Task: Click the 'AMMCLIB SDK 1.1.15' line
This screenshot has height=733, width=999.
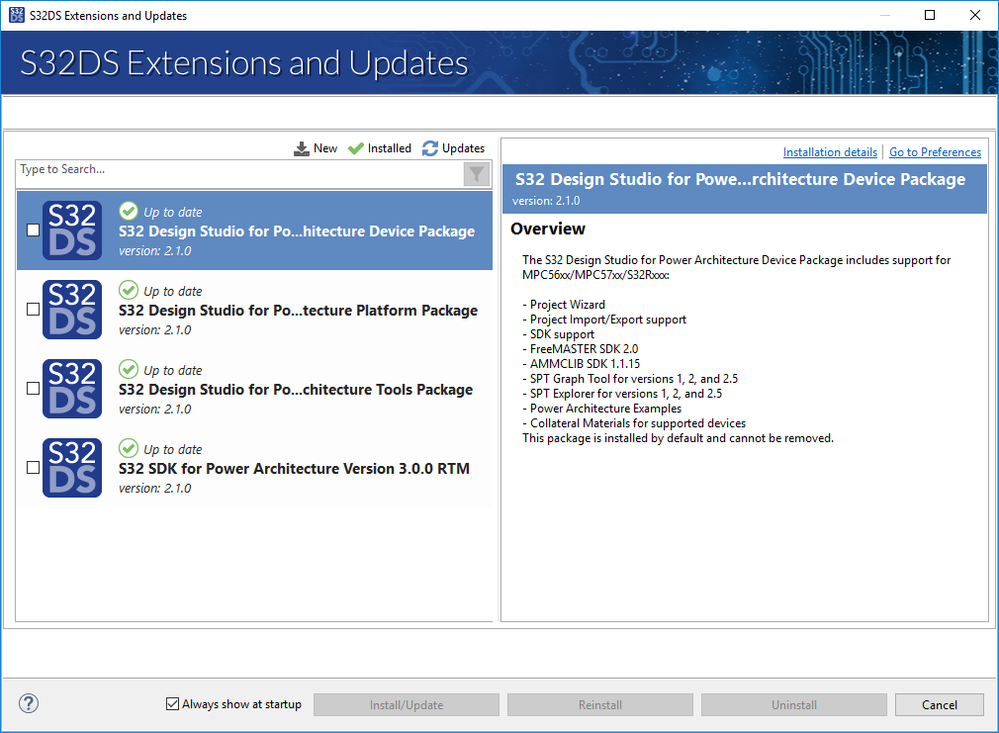Action: pos(581,363)
